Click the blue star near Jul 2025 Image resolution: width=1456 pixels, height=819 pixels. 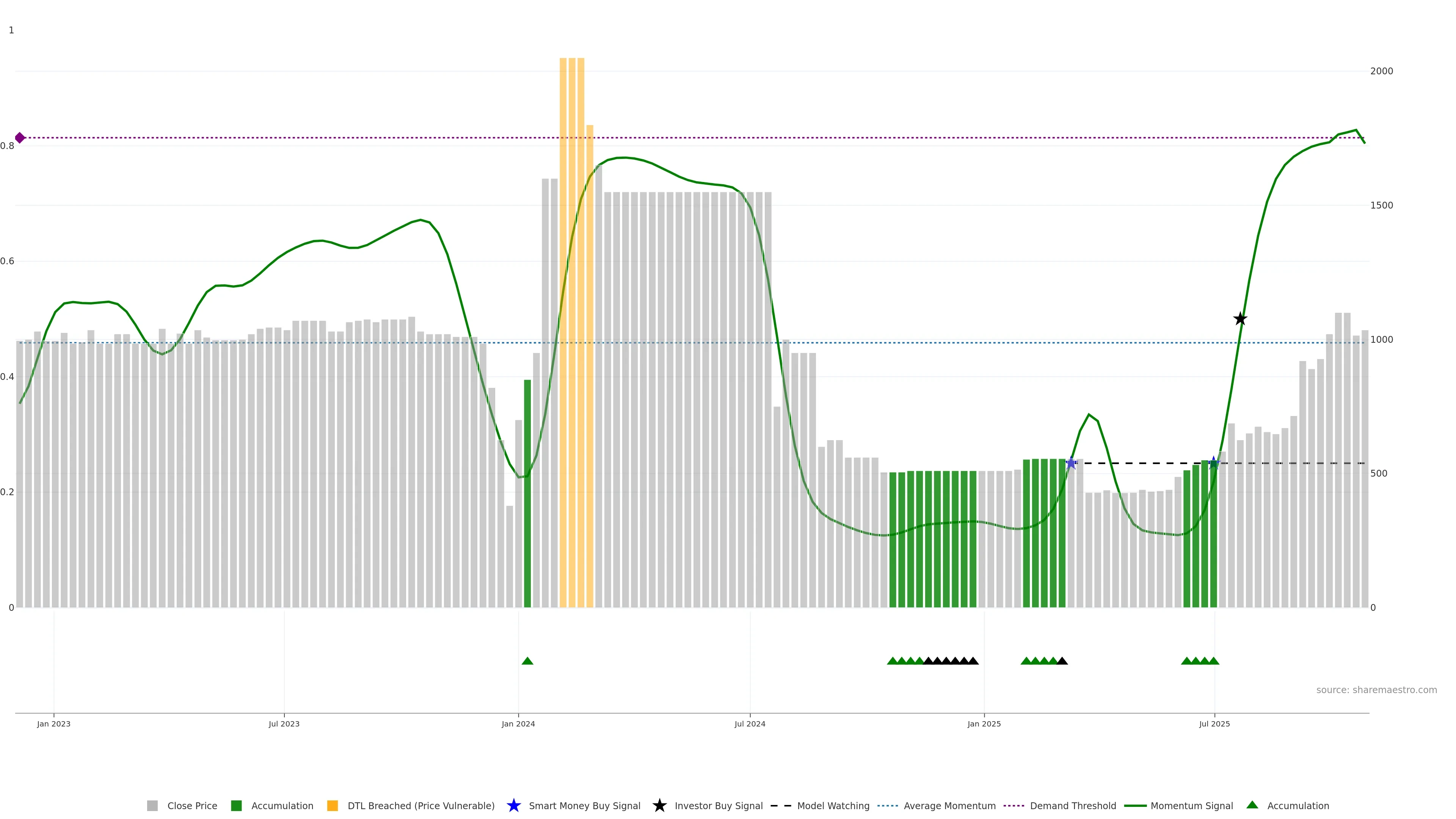pos(1213,463)
